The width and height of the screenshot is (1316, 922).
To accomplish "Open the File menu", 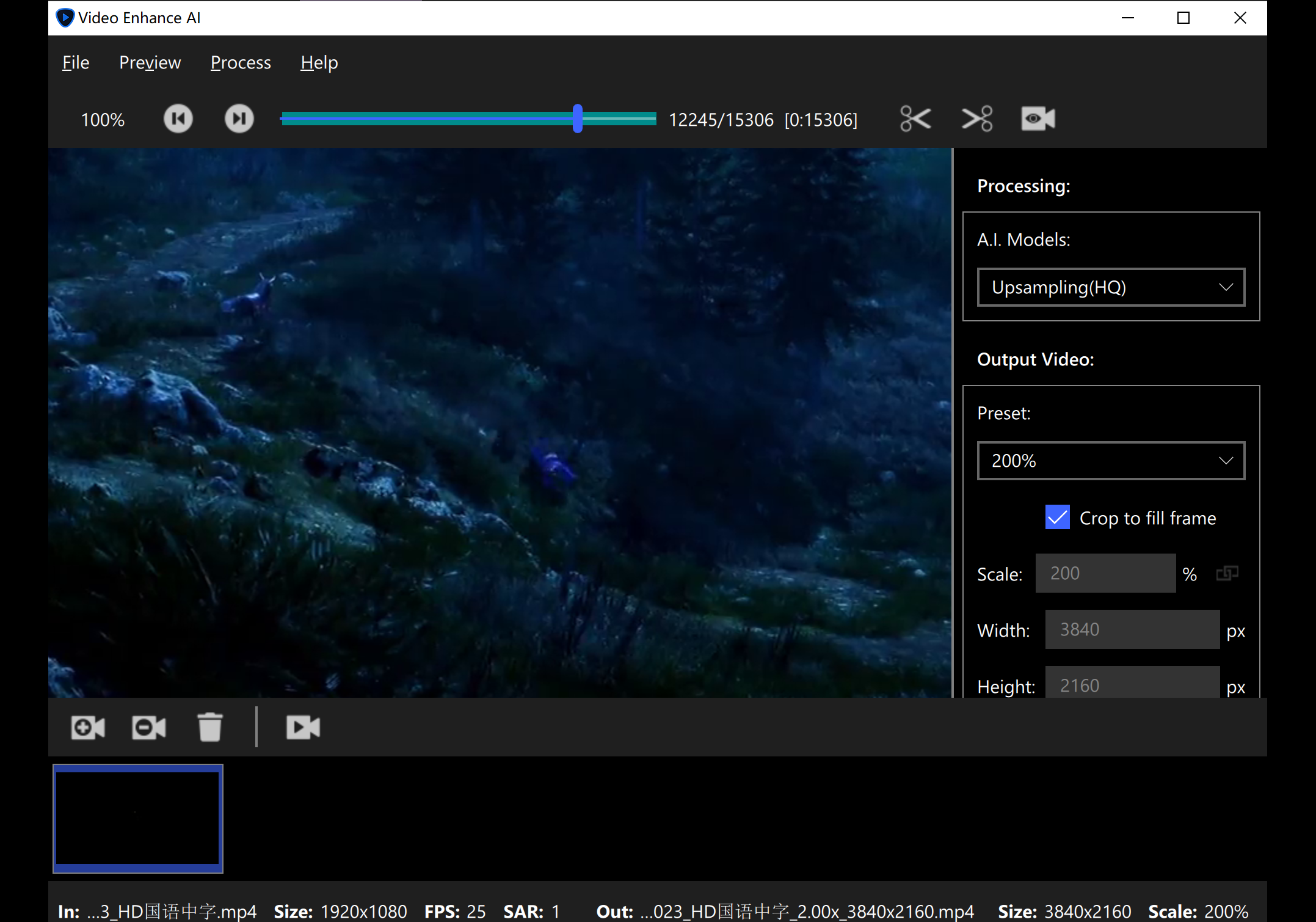I will point(76,62).
